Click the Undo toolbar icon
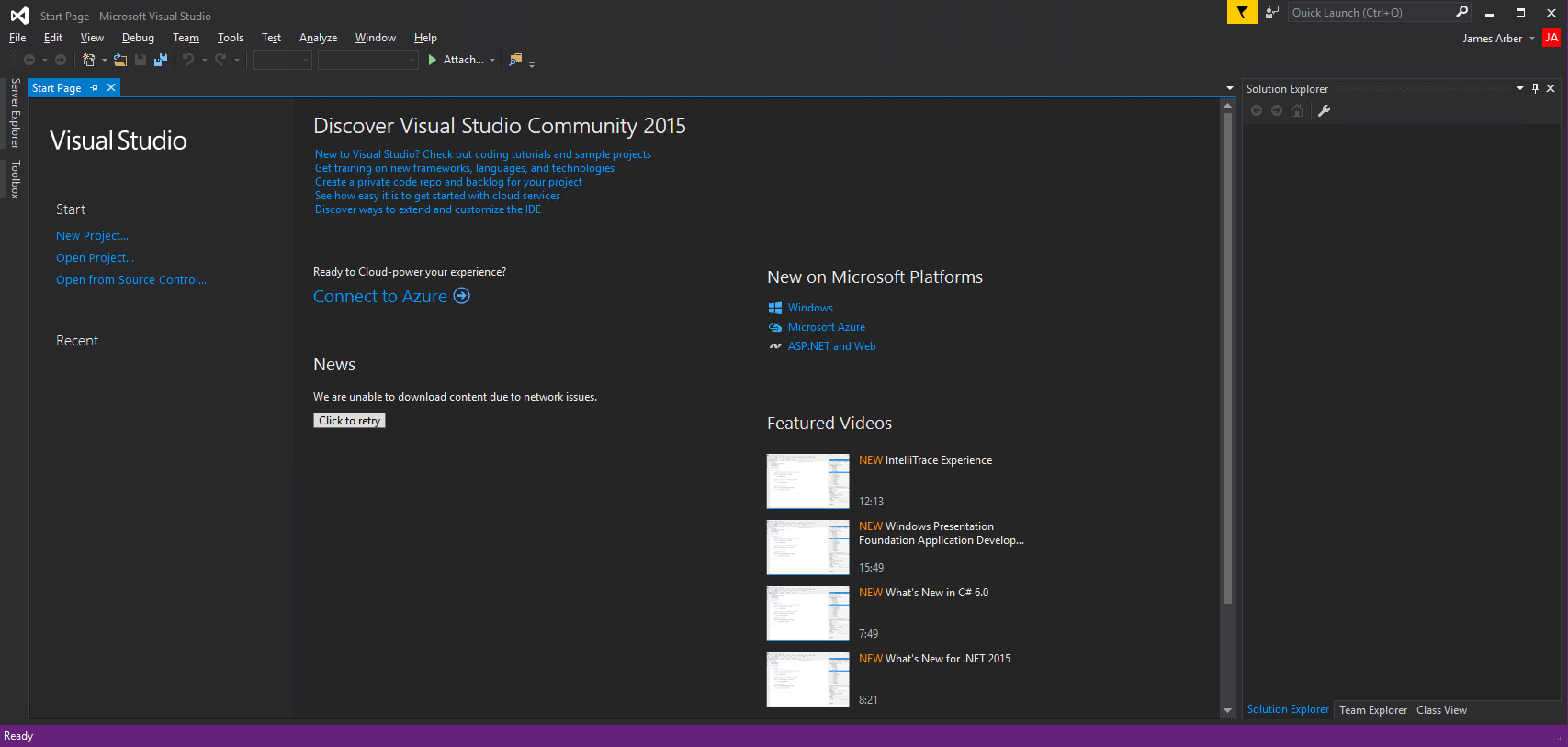Image resolution: width=1568 pixels, height=747 pixels. (188, 60)
